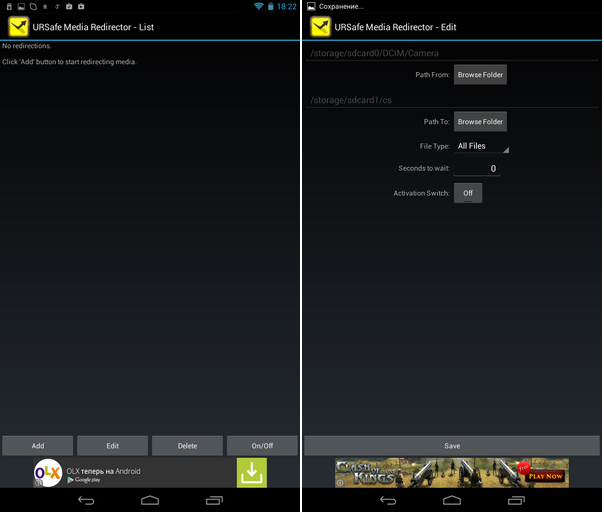Tap the Delete button
This screenshot has height=512, width=604.
[x=187, y=446]
